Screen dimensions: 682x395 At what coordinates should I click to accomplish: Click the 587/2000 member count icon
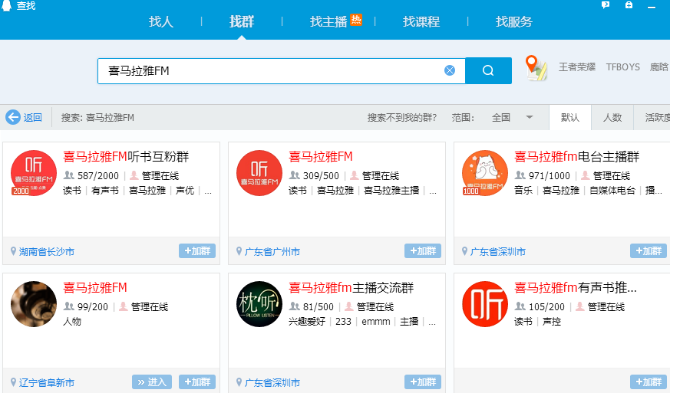pyautogui.click(x=69, y=175)
